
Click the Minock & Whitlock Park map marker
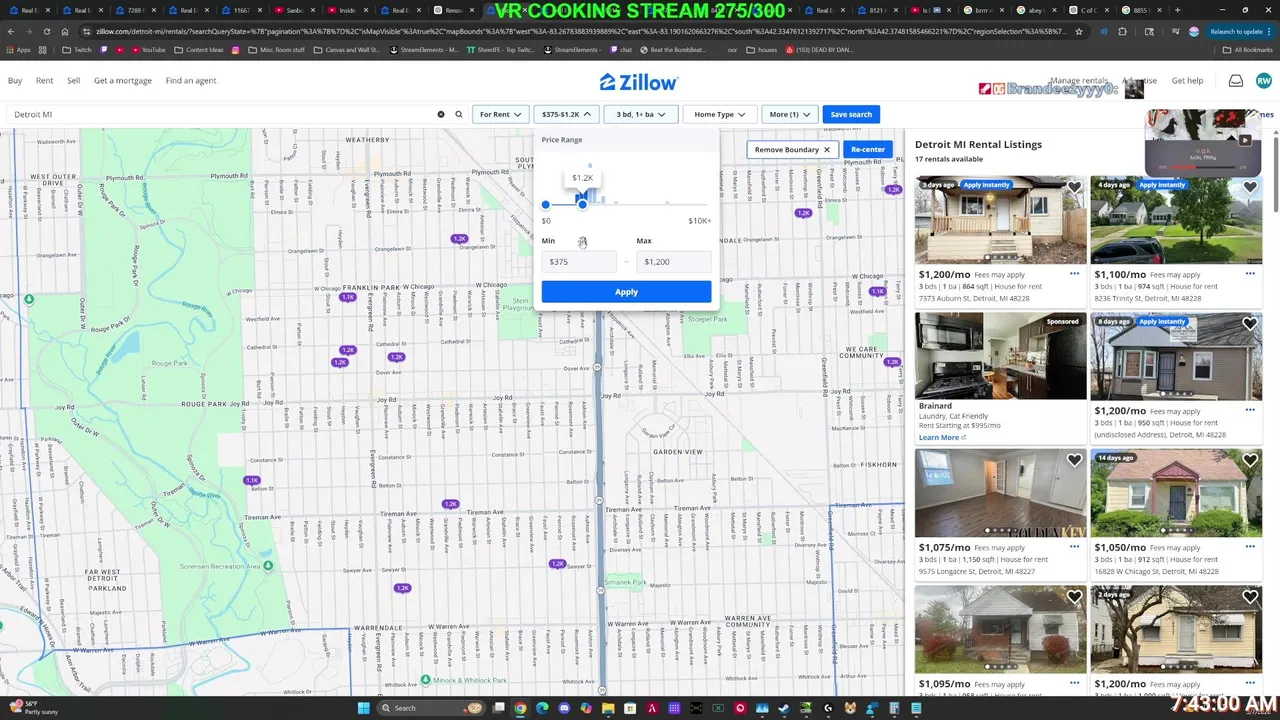[425, 680]
